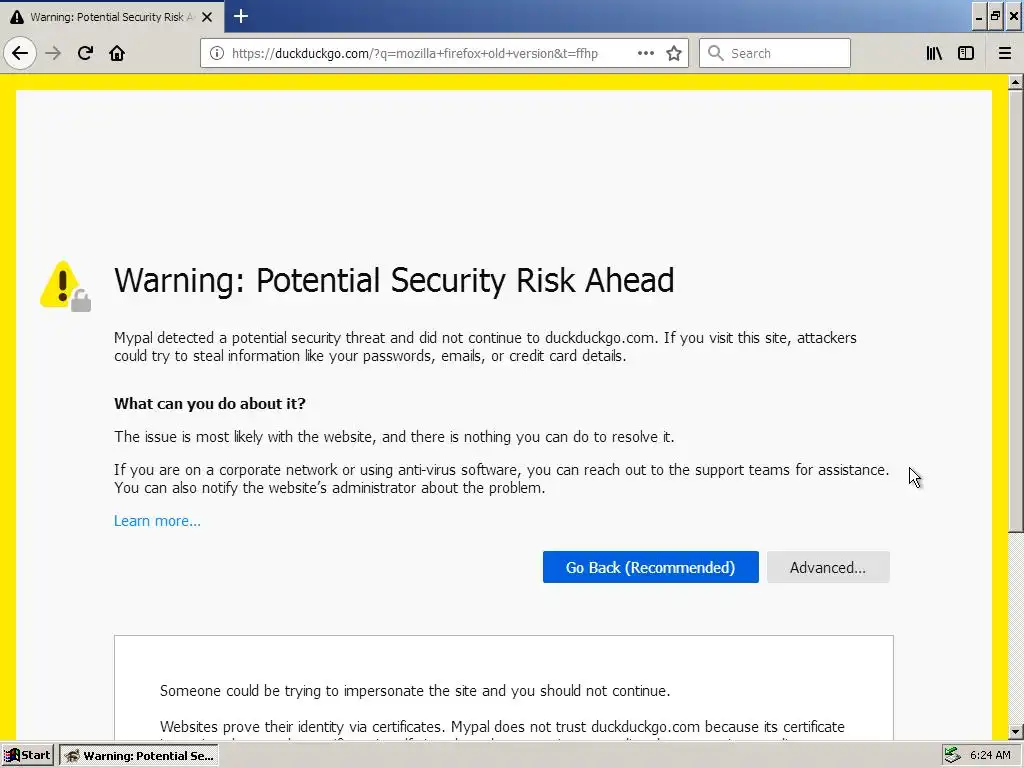This screenshot has height=768, width=1024.
Task: Open Advanced... security options
Action: [x=828, y=567]
